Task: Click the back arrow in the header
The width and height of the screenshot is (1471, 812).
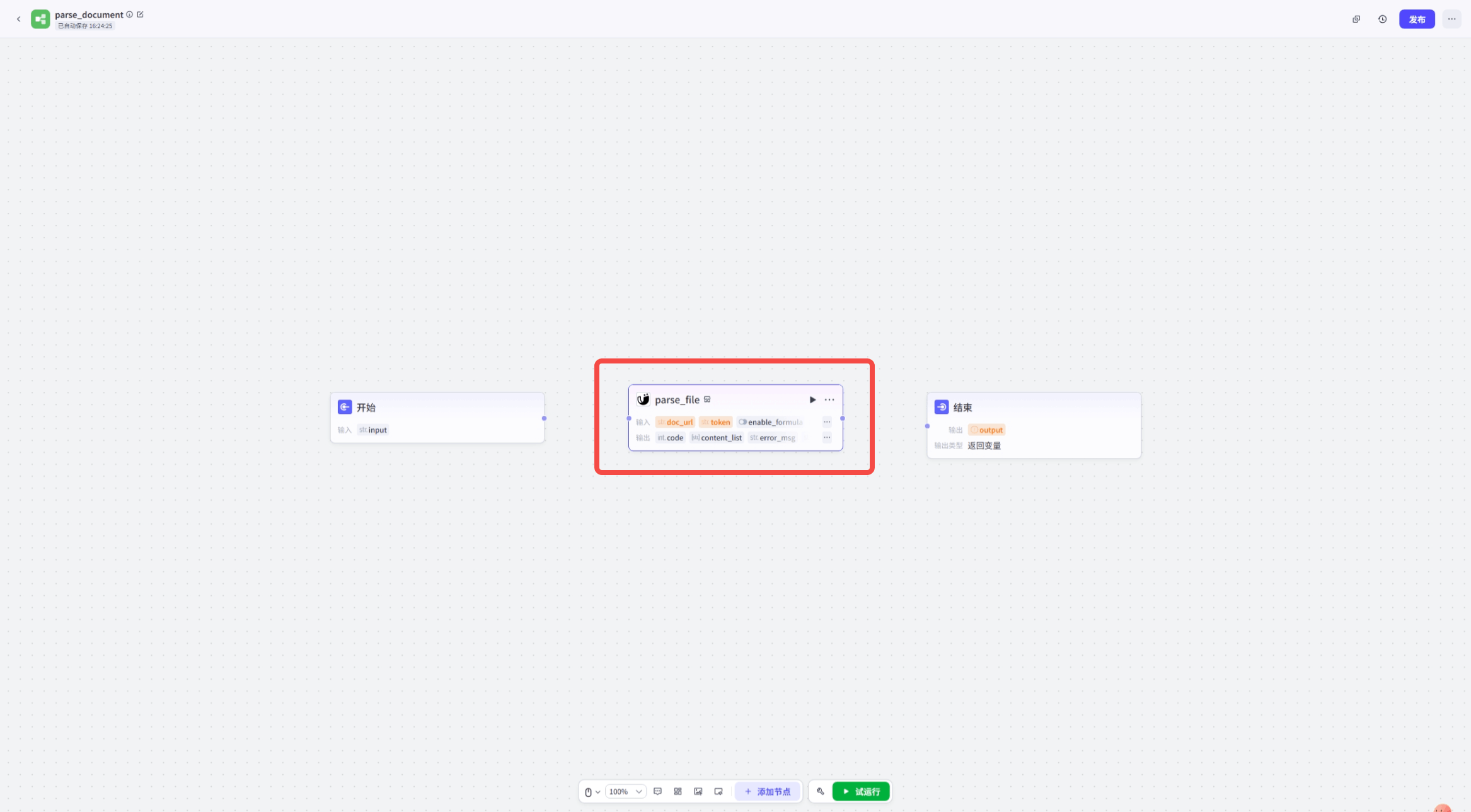Action: (18, 19)
